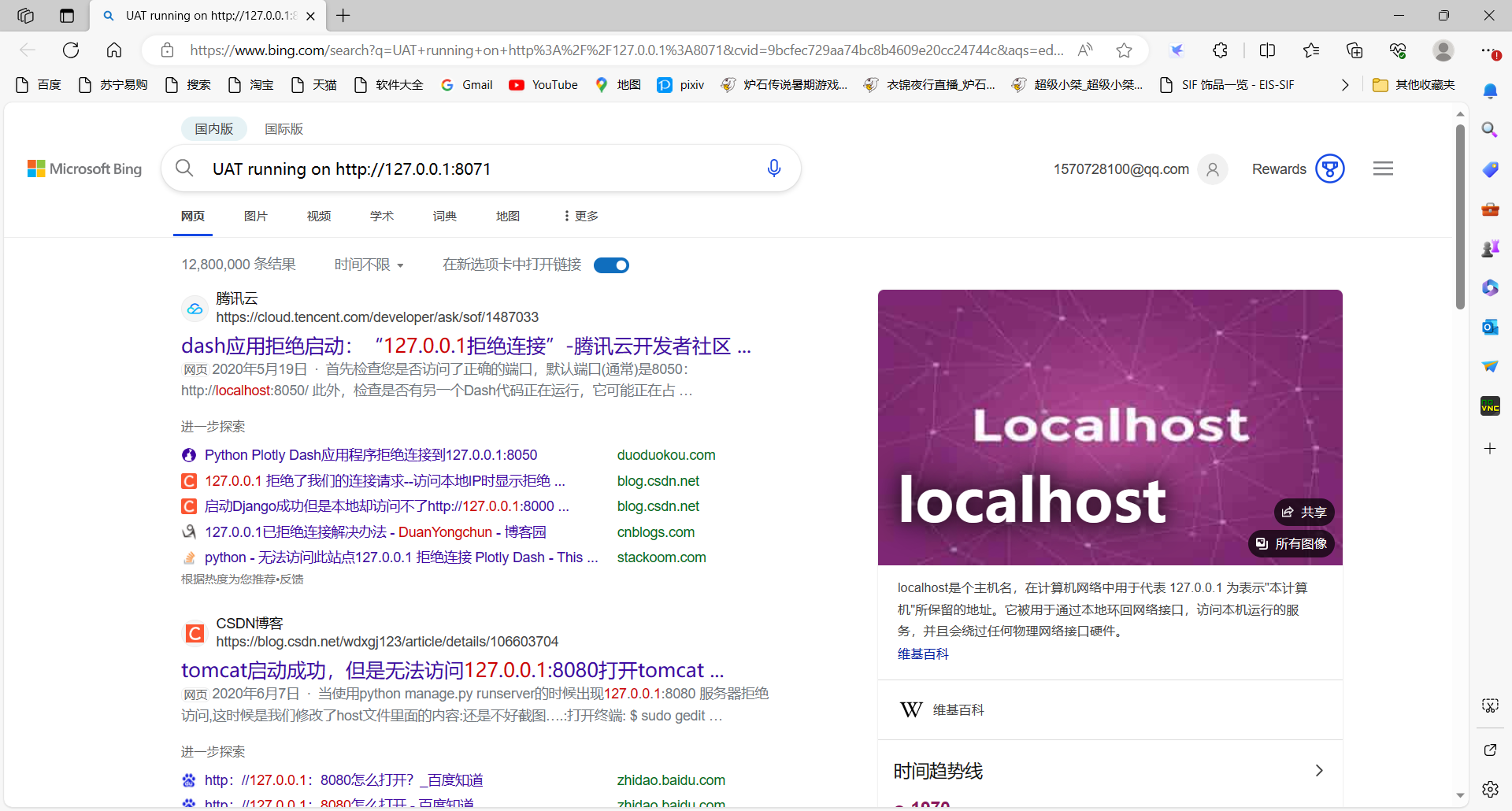Open the web capture screenshot icon
The height and width of the screenshot is (811, 1512).
pyautogui.click(x=1490, y=705)
